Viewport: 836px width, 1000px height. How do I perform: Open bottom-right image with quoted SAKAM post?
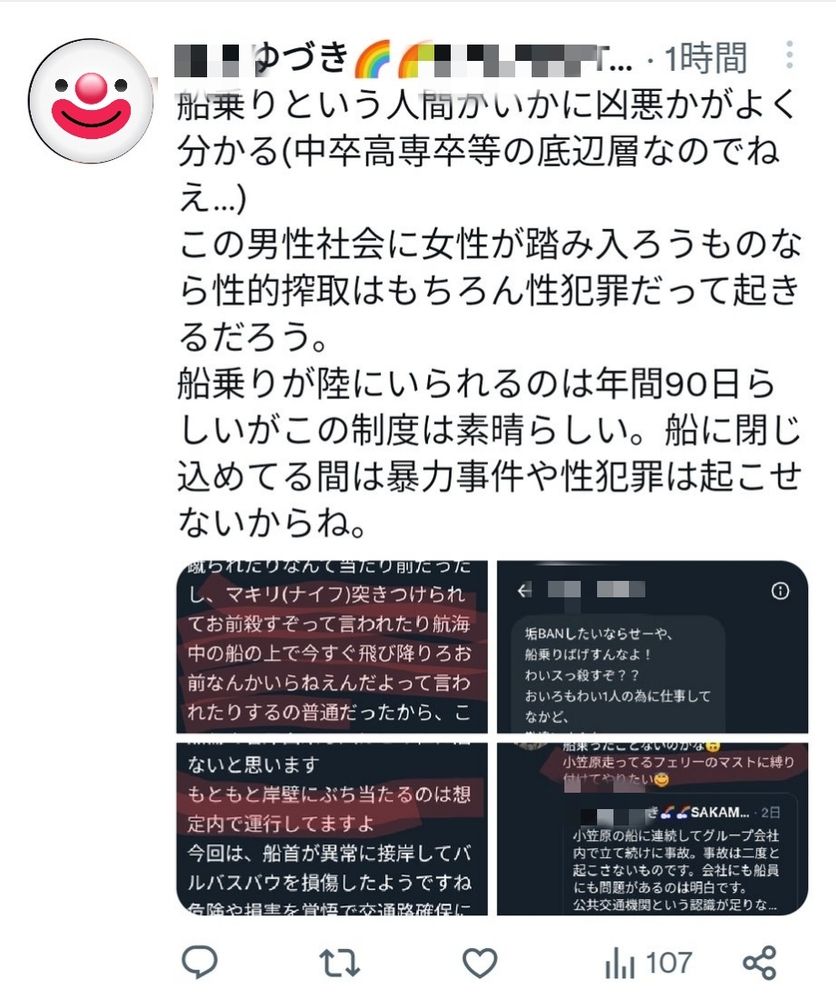652,829
